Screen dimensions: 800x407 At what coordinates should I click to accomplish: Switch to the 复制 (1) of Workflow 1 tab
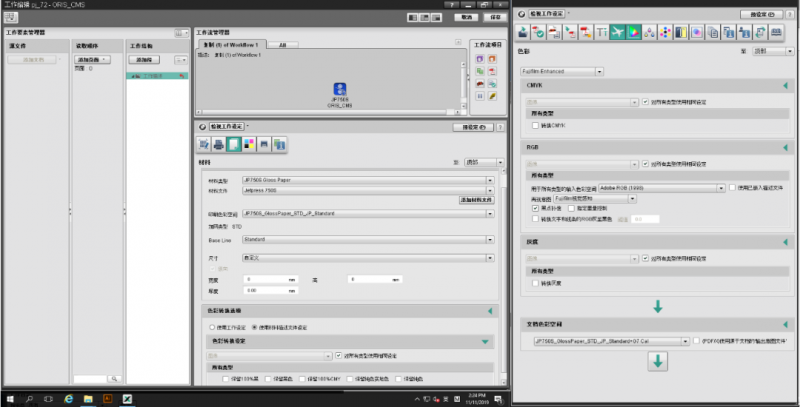click(x=229, y=45)
